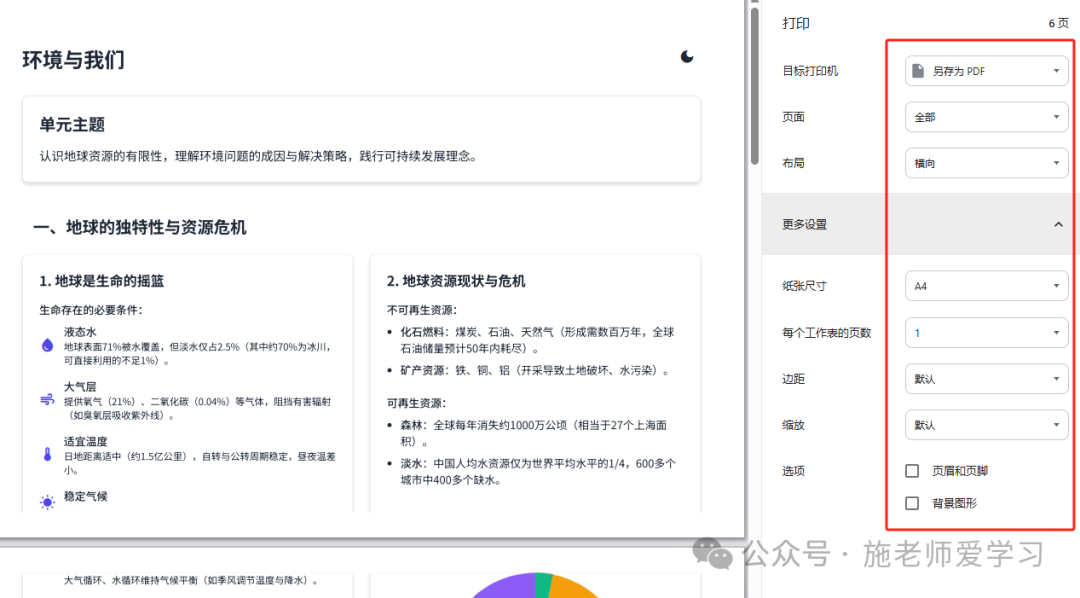Click the PDF file icon in 目标打印机
The width and height of the screenshot is (1080, 598).
918,71
